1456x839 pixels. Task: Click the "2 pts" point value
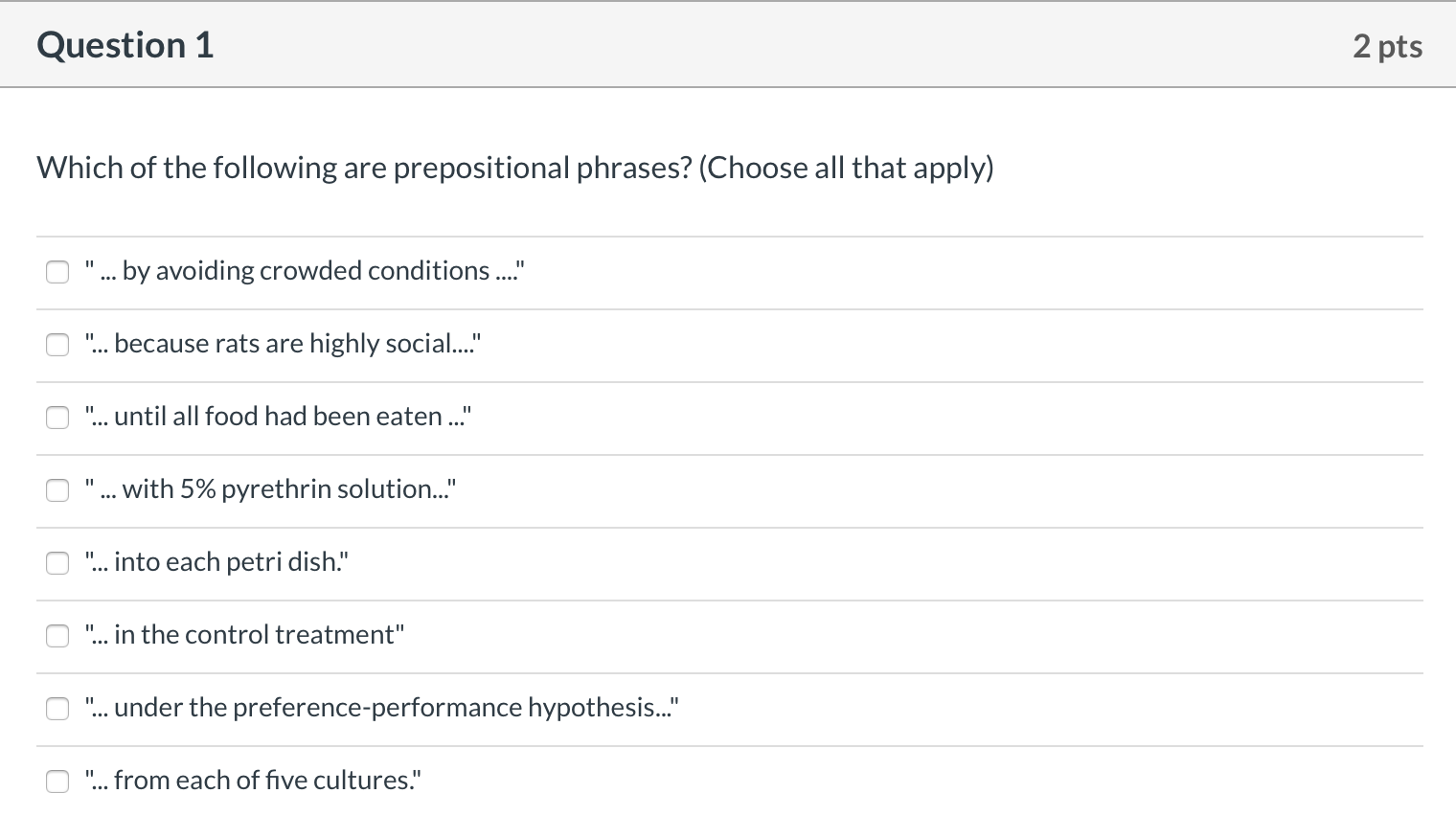coord(1387,46)
